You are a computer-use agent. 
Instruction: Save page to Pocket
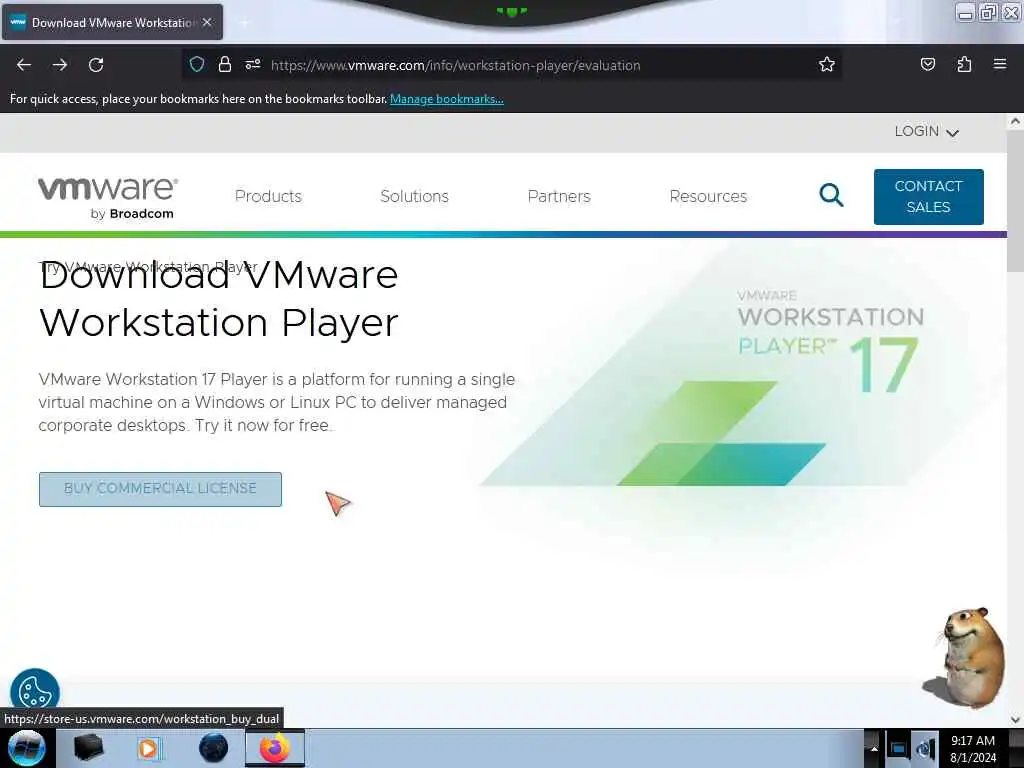tap(927, 65)
